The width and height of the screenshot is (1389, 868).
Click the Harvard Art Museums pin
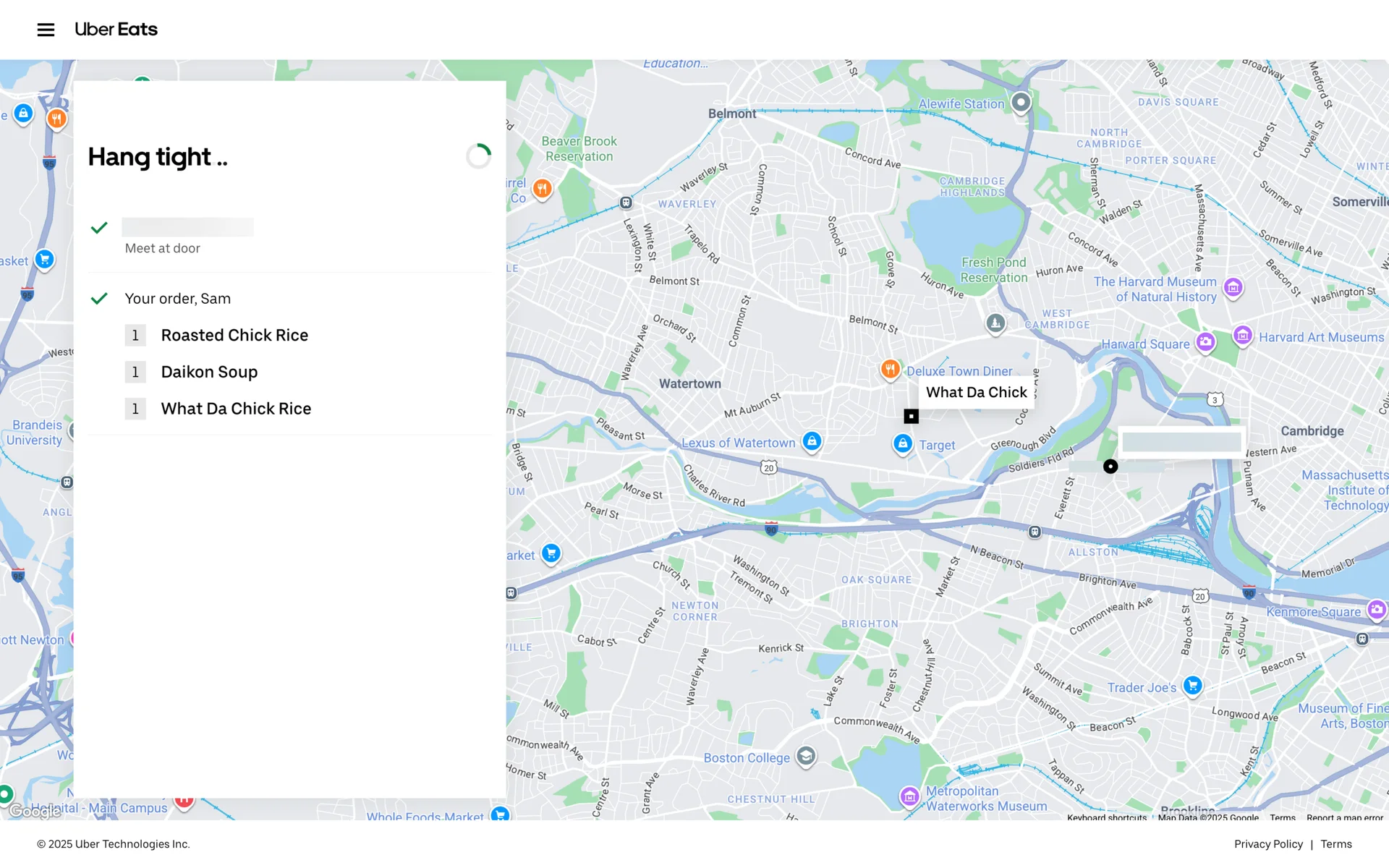pyautogui.click(x=1242, y=336)
